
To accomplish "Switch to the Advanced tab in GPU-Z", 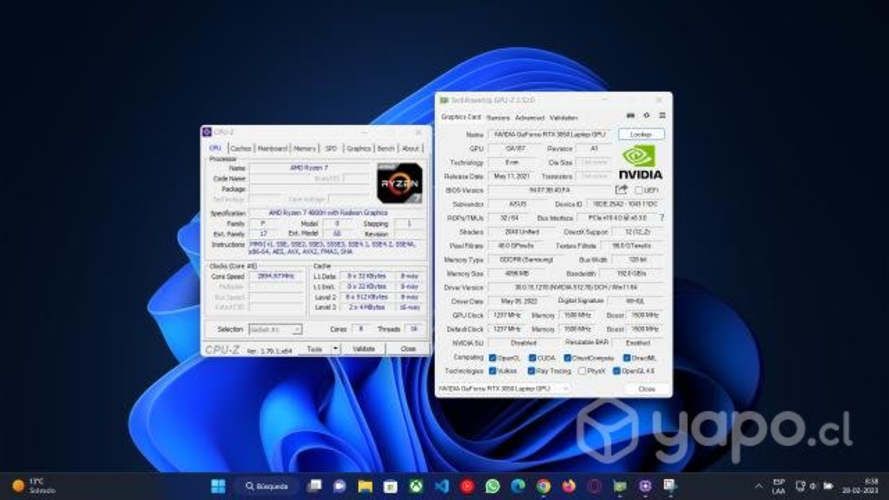I will click(530, 118).
